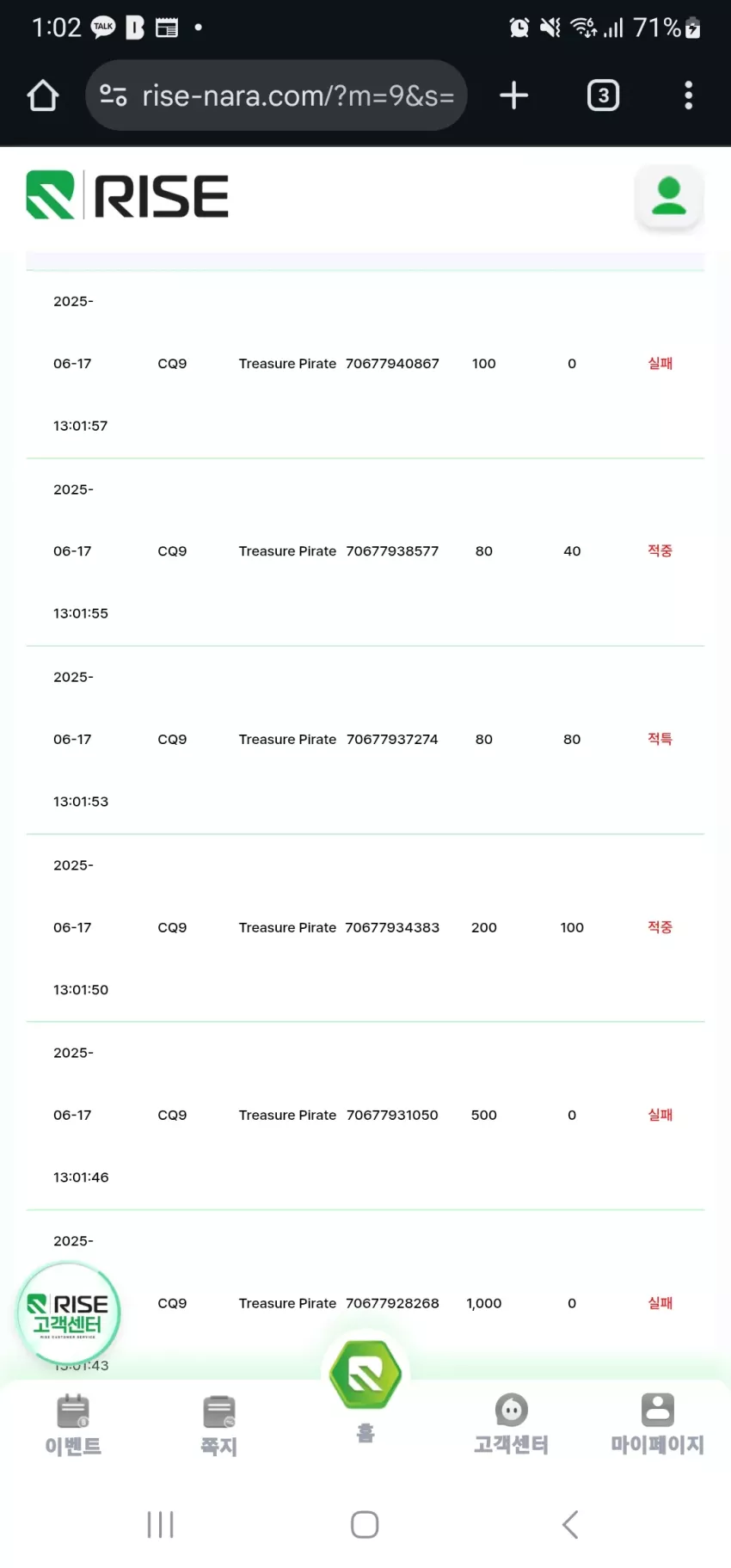Image resolution: width=731 pixels, height=1568 pixels.
Task: Tap the site settings icon in address bar
Action: (x=114, y=95)
